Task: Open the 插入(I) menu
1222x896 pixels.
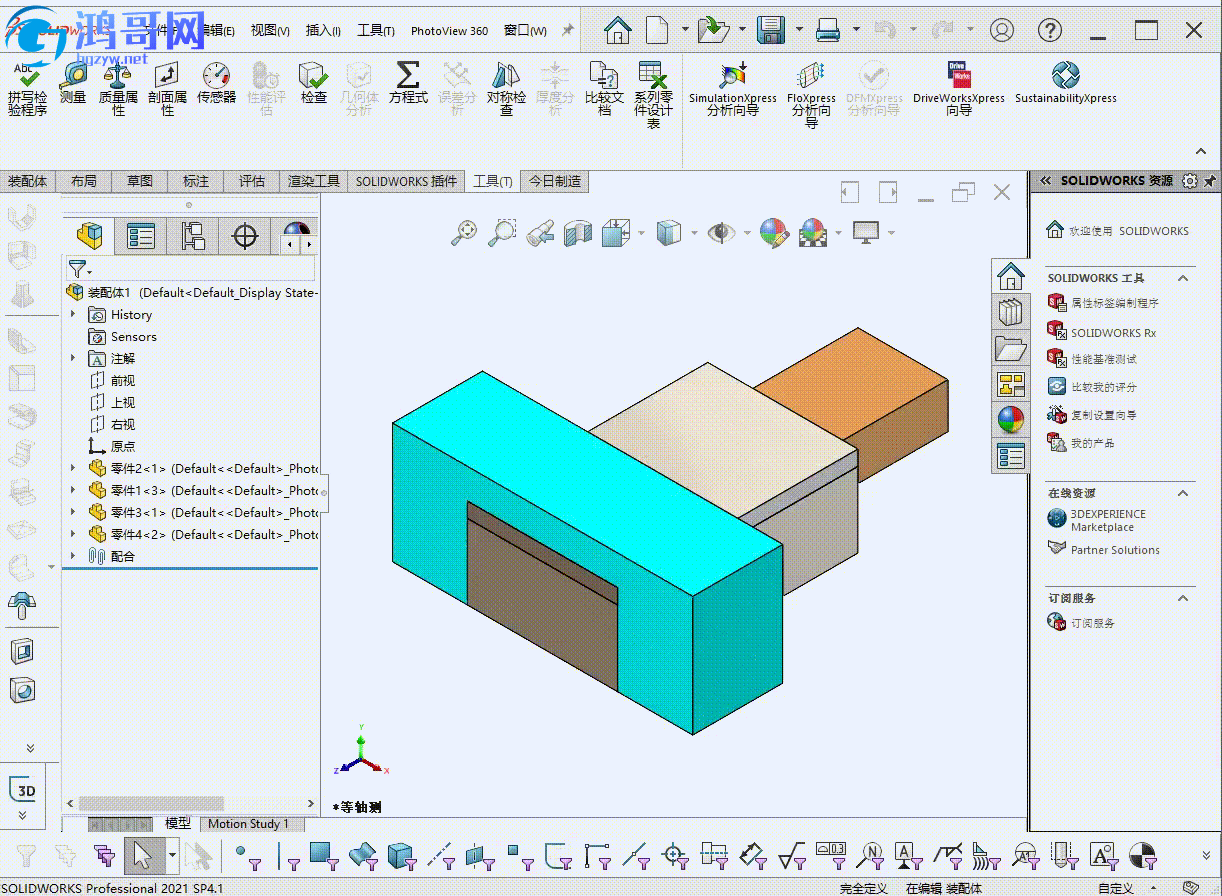Action: [322, 30]
